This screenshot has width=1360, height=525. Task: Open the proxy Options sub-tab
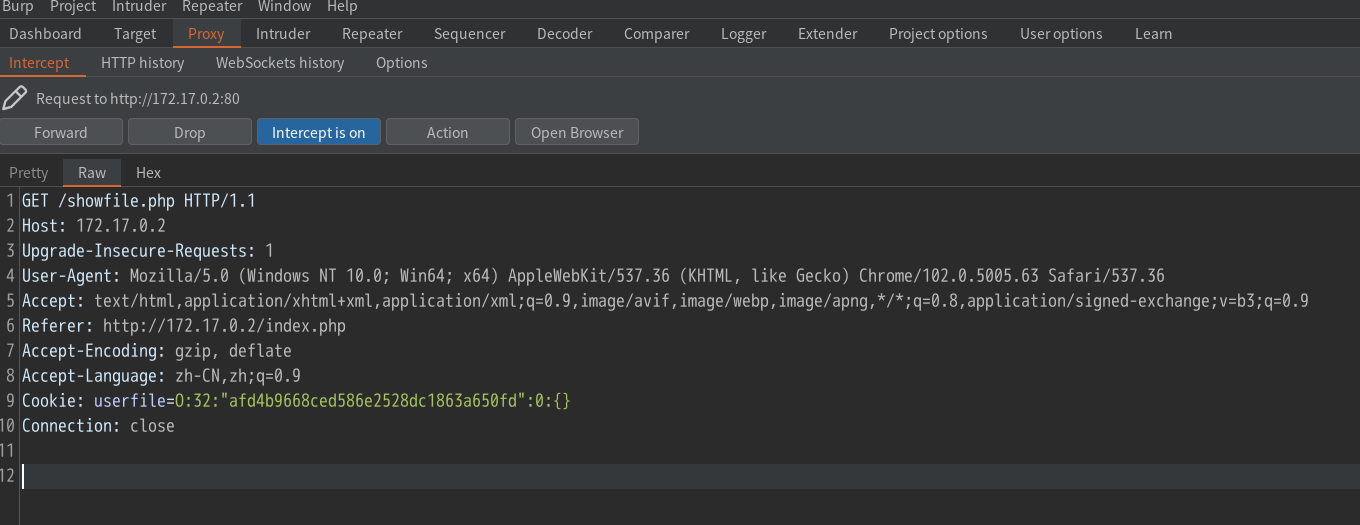(x=401, y=63)
